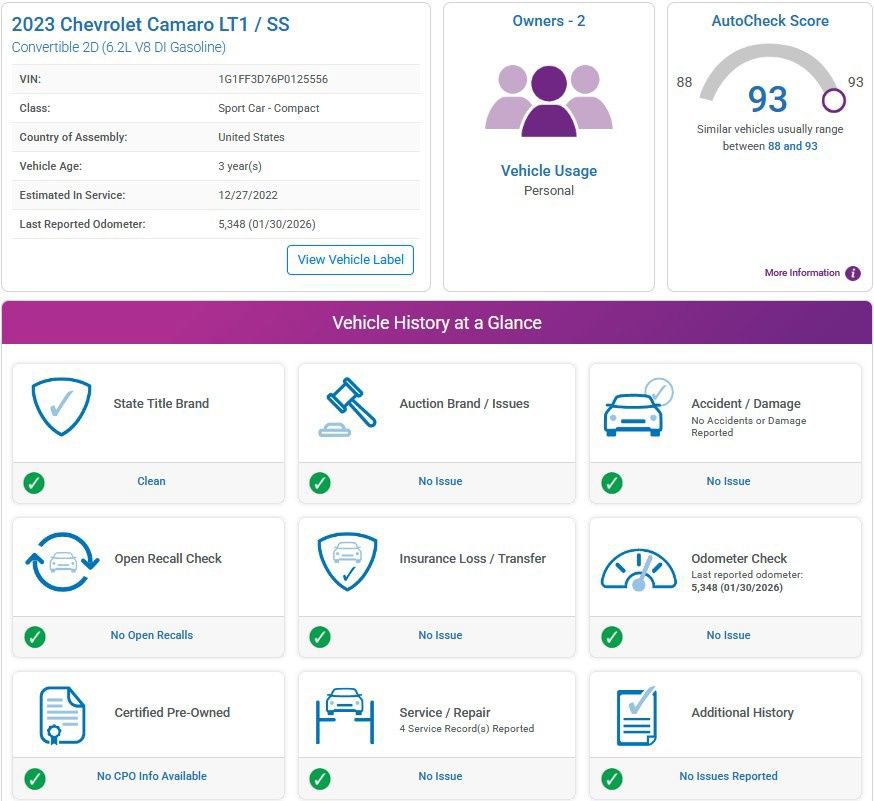Click the View Vehicle Label button

tap(350, 260)
